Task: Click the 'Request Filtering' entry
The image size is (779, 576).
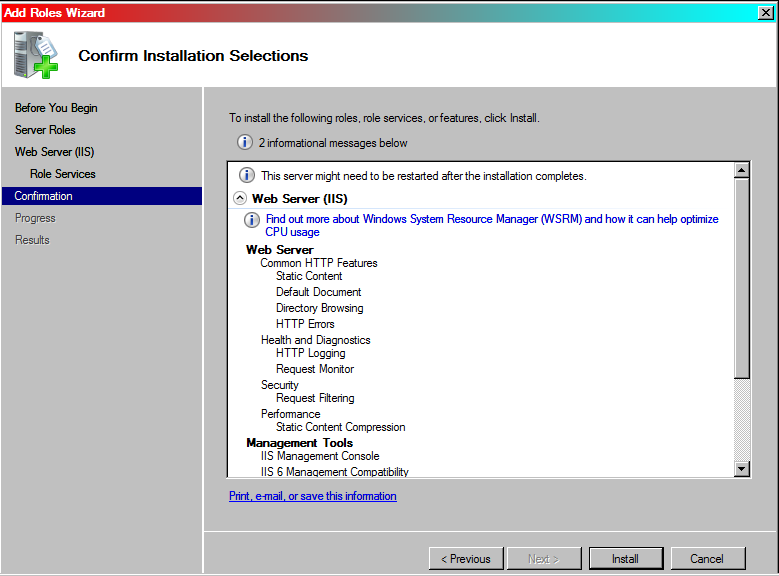Action: 315,398
